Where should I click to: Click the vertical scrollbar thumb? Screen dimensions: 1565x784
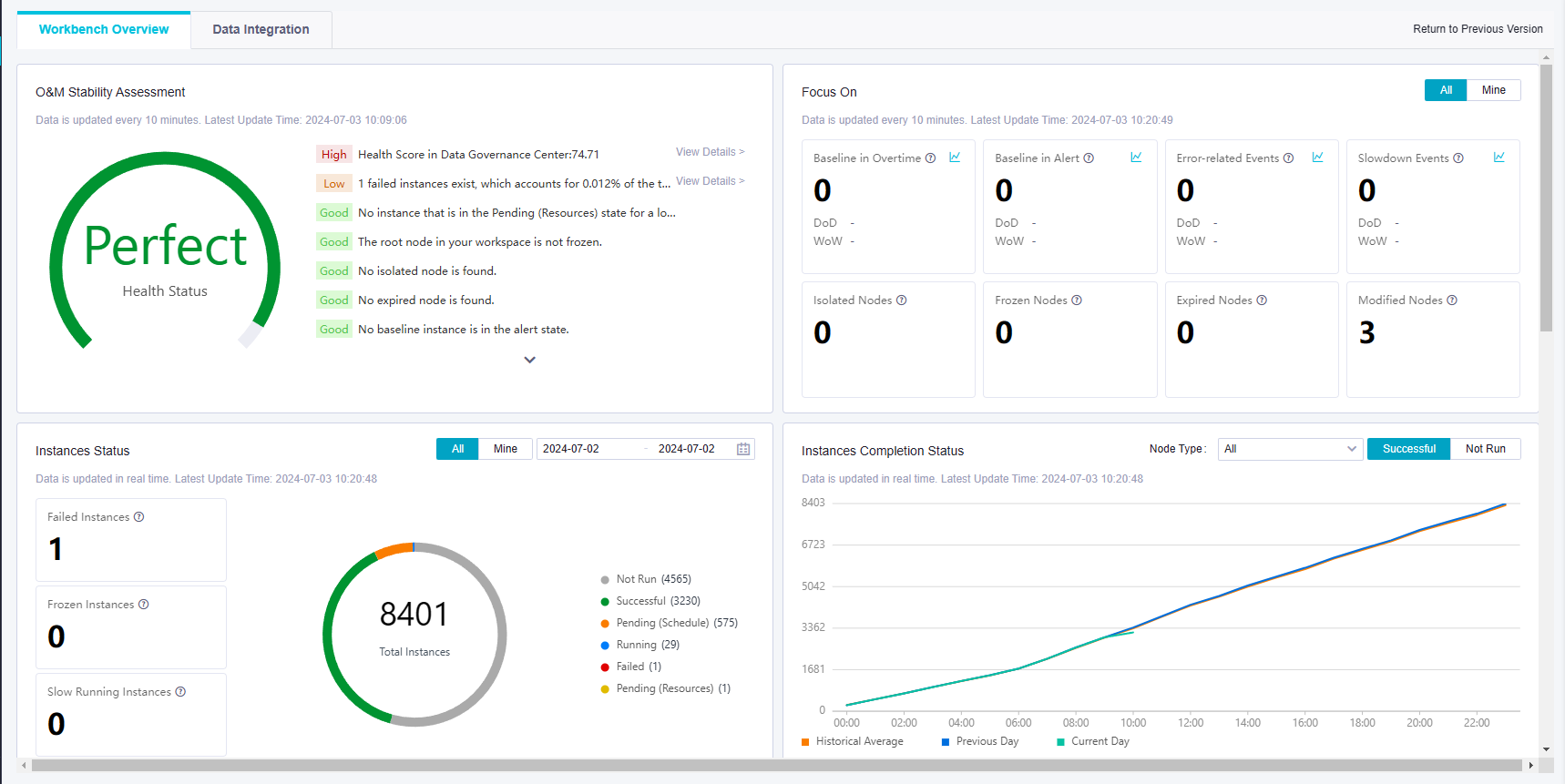click(x=1546, y=198)
